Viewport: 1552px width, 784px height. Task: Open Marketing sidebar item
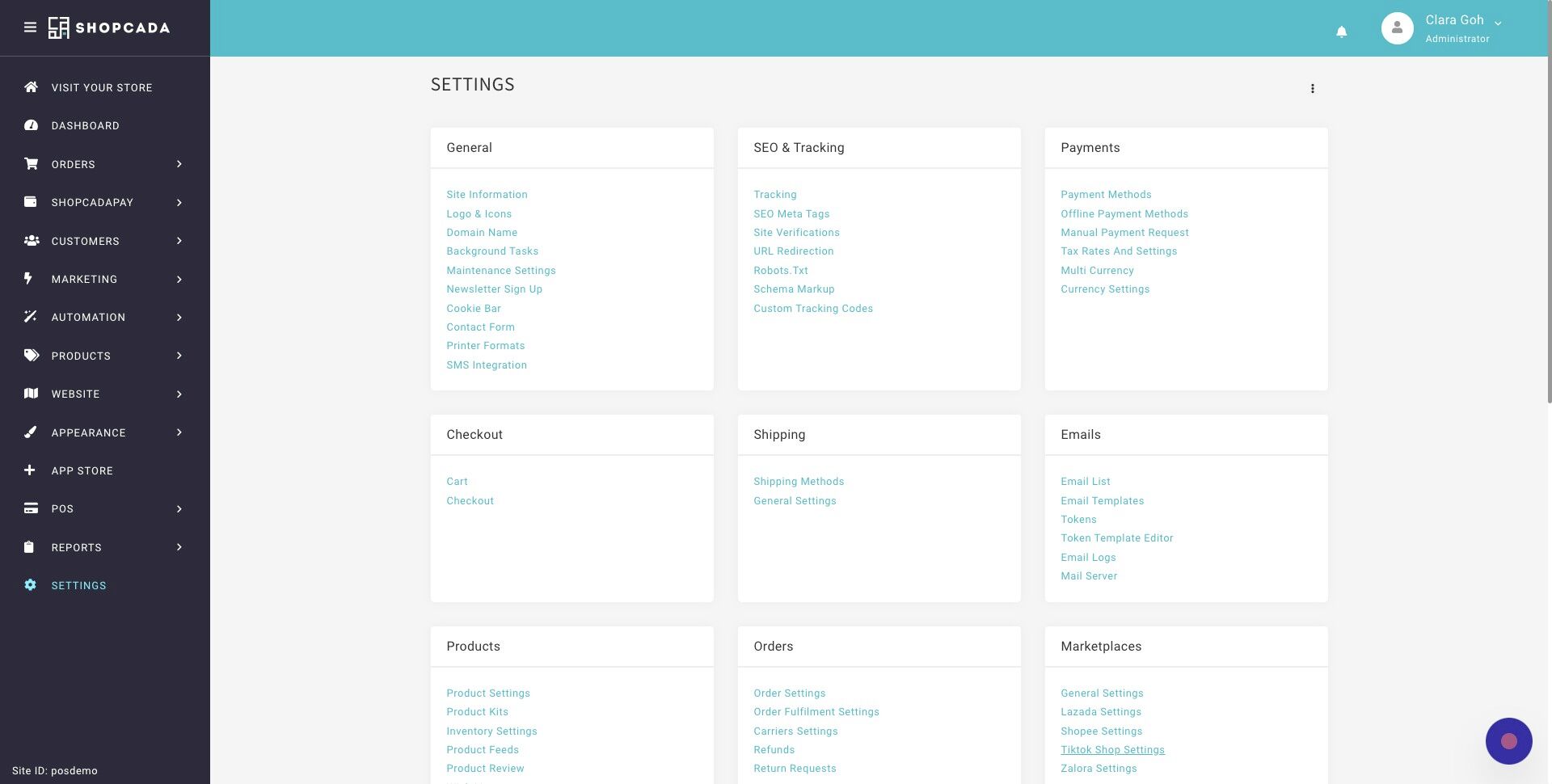tap(84, 279)
